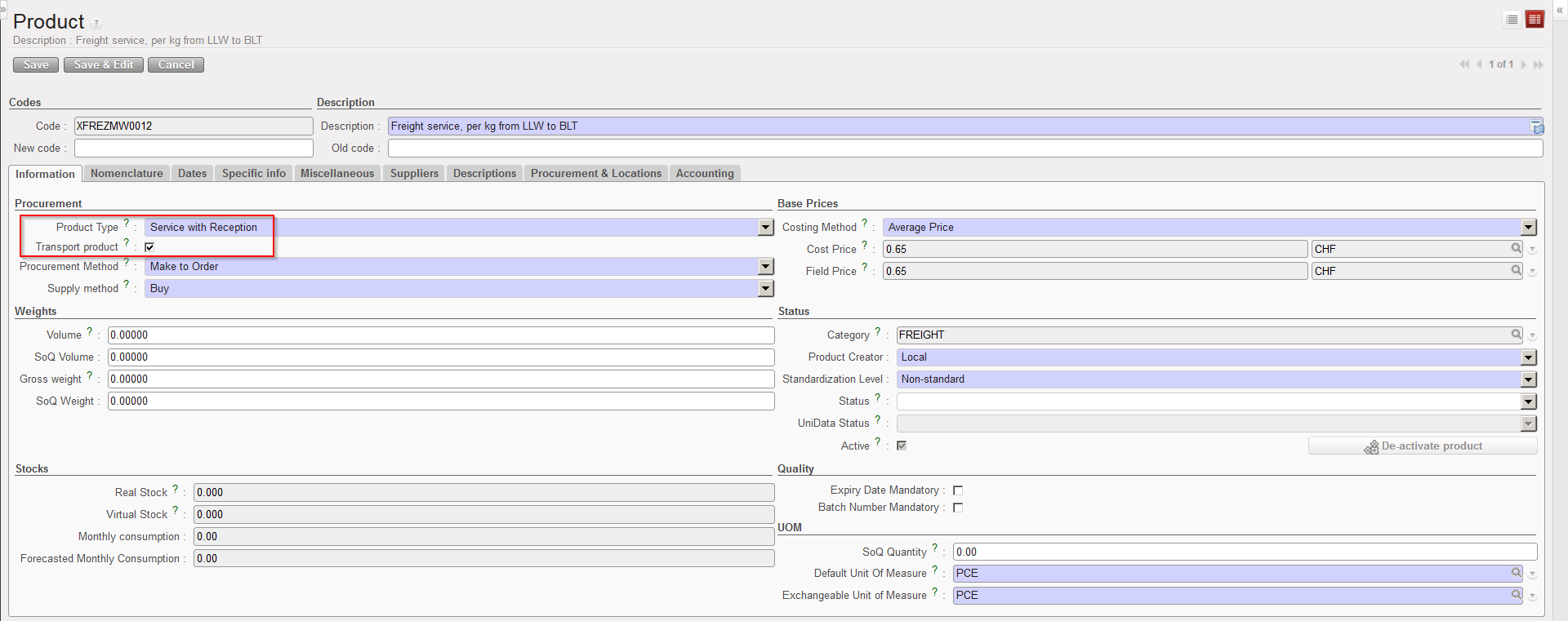The height and width of the screenshot is (621, 1568).
Task: Click the Gross weight input field
Action: [441, 379]
